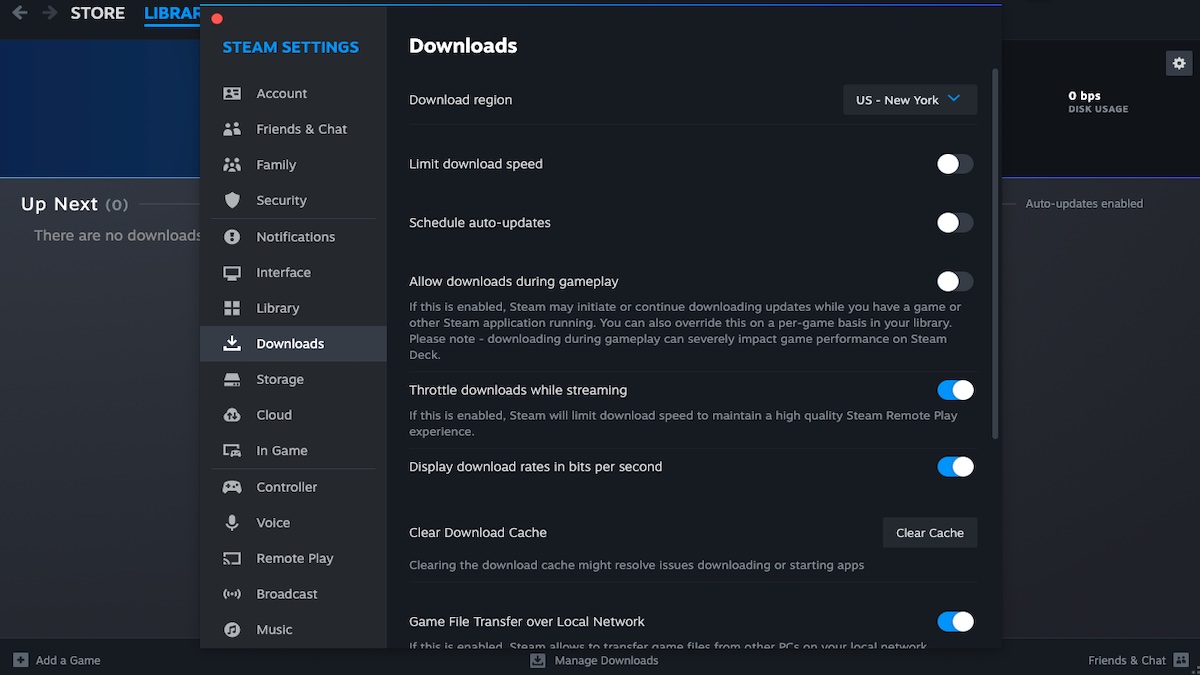Viewport: 1200px width, 675px height.
Task: Click the Security shield icon
Action: [x=232, y=200]
